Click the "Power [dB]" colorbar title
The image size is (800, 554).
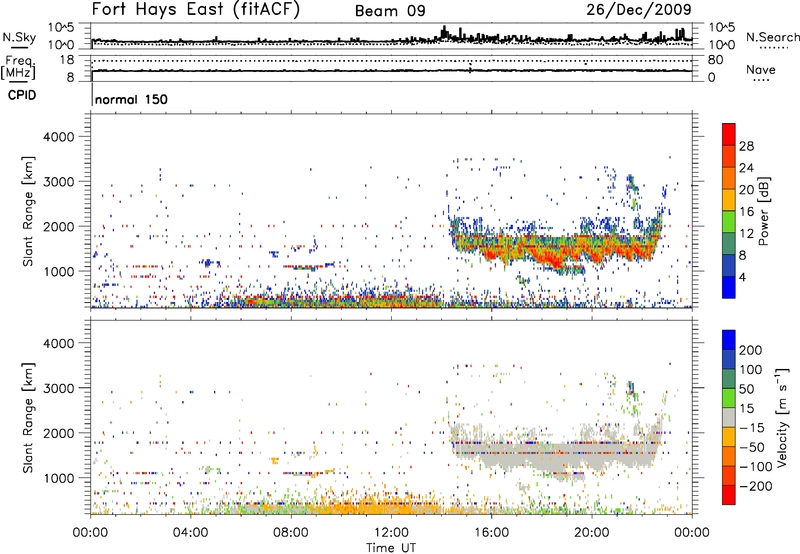(763, 211)
